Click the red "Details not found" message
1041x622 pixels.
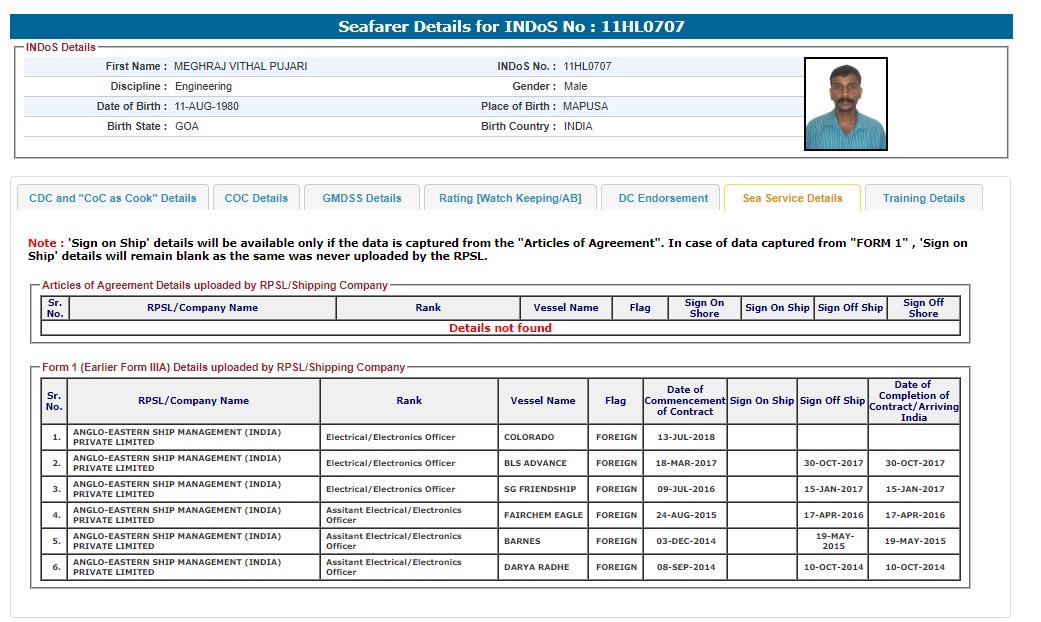tap(500, 328)
